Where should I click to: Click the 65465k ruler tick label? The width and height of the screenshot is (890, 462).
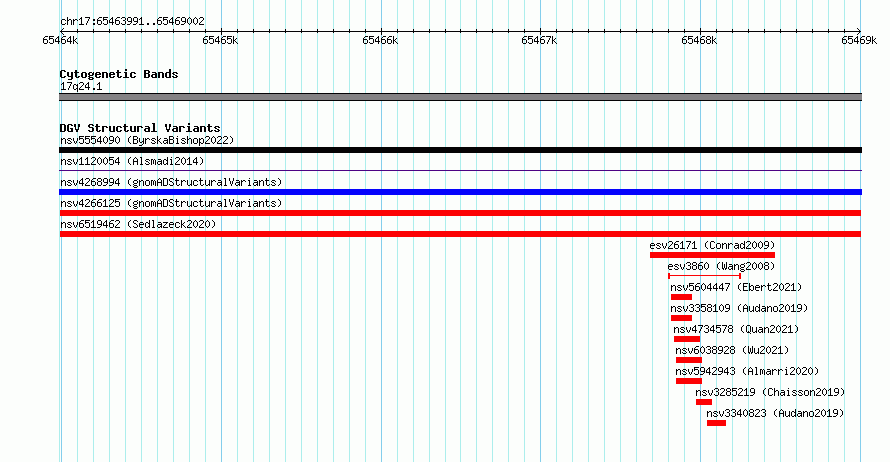click(x=220, y=40)
